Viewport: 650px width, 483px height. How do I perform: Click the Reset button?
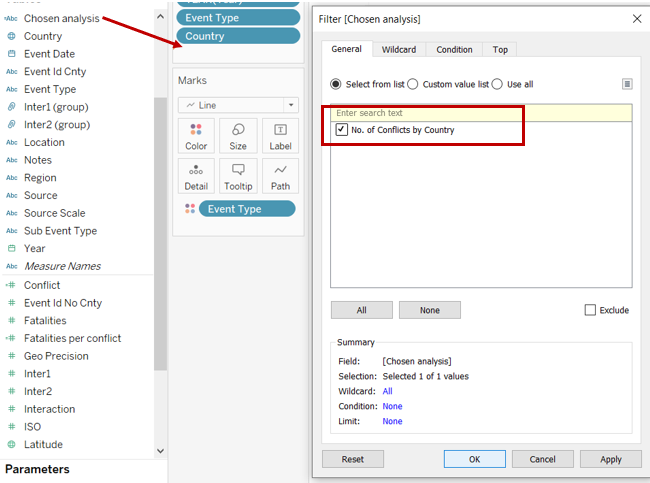(x=352, y=459)
